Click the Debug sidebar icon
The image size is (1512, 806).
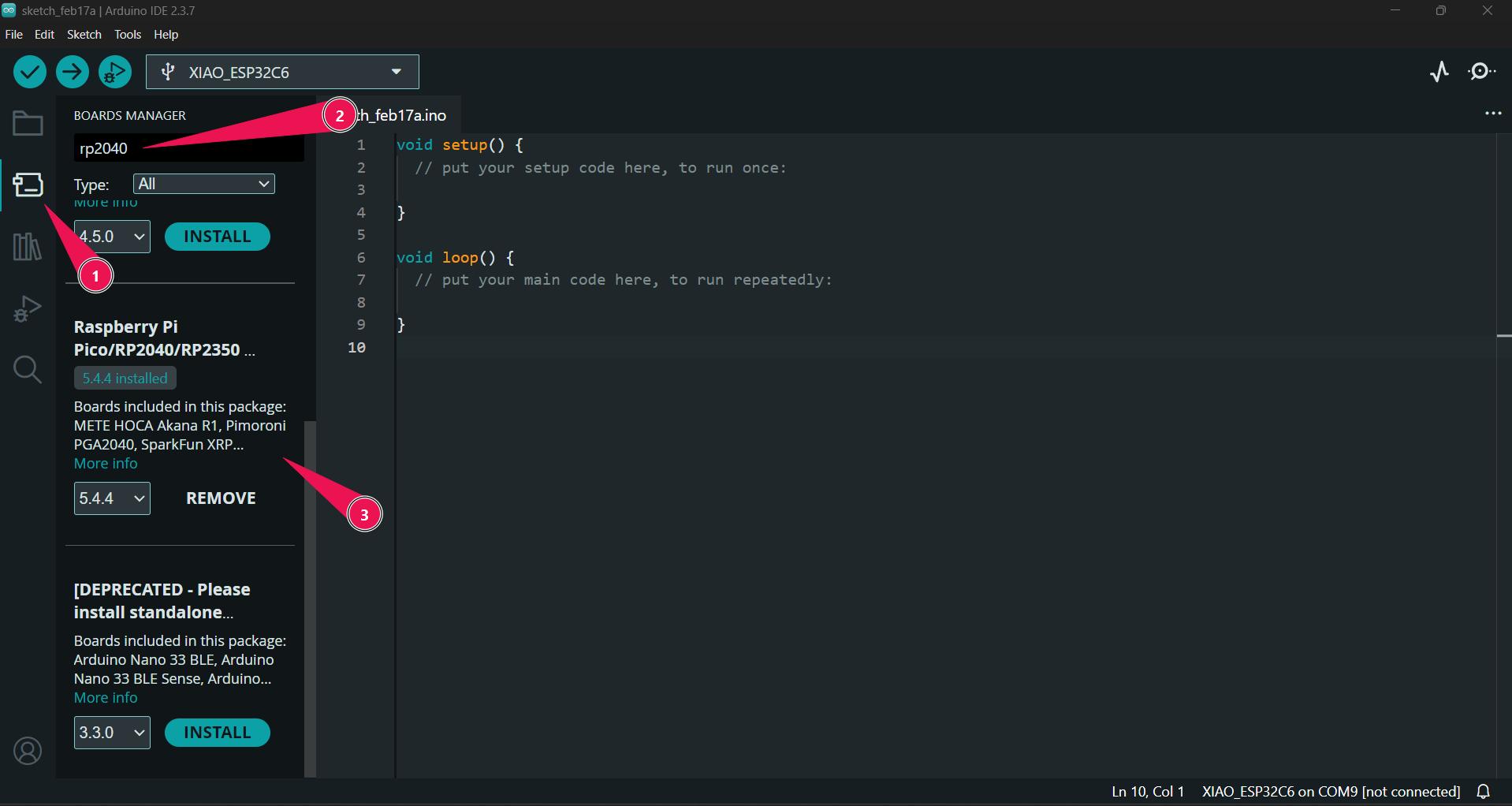coord(28,308)
